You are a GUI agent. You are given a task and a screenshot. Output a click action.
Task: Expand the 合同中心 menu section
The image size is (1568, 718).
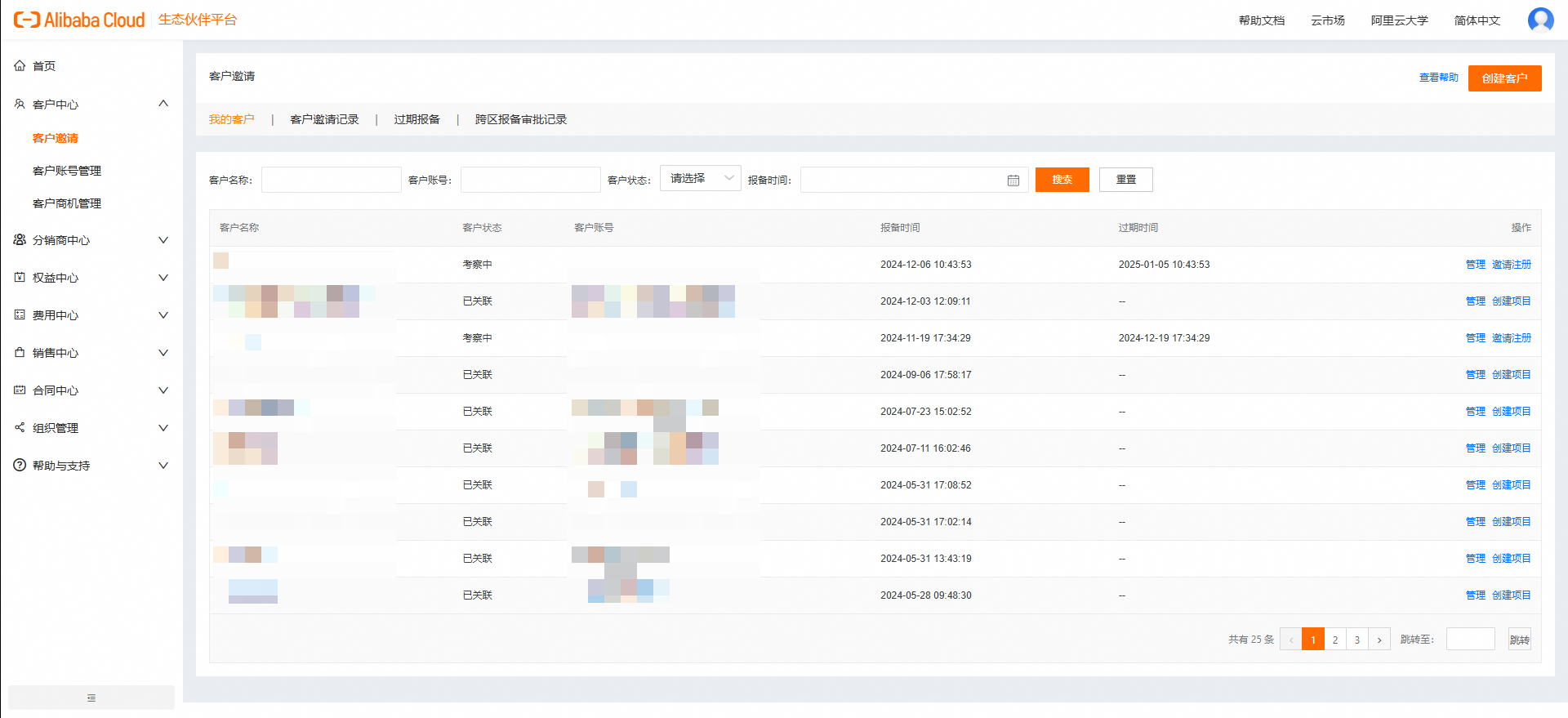click(x=163, y=390)
